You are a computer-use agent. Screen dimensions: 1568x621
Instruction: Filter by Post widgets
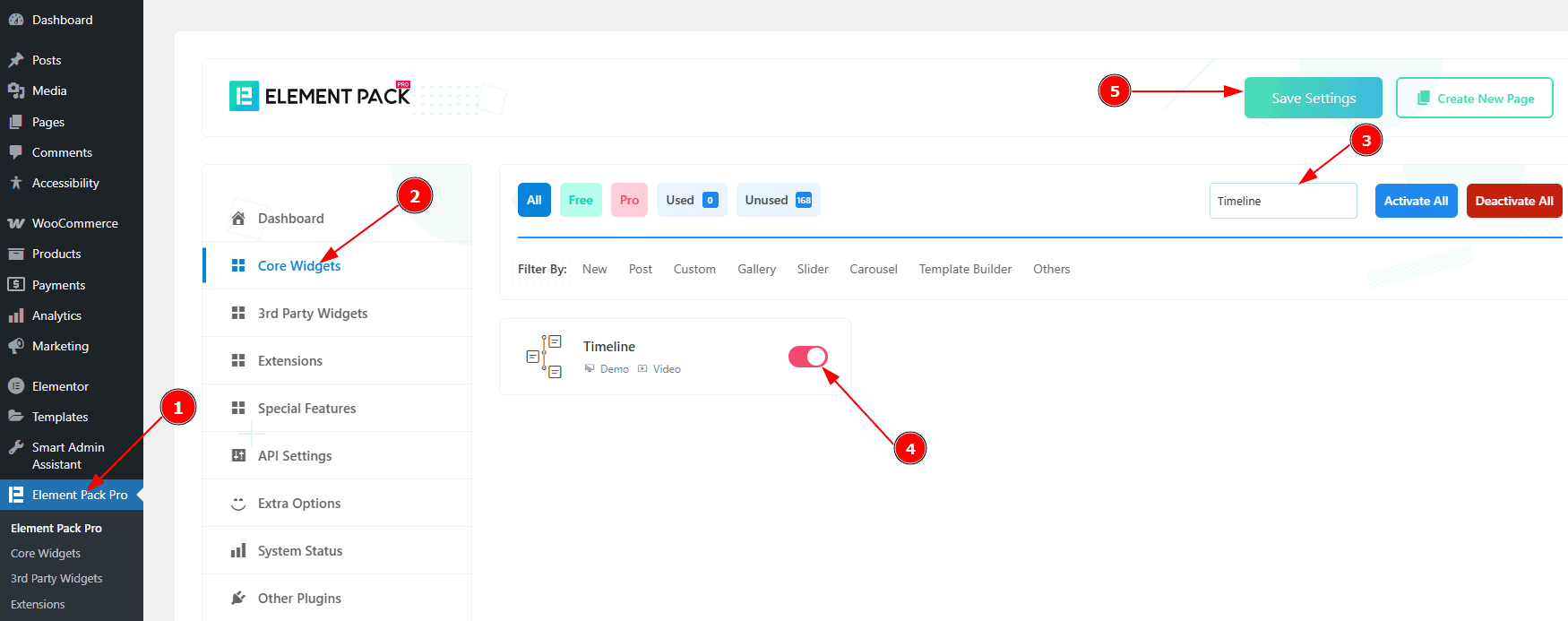(641, 269)
